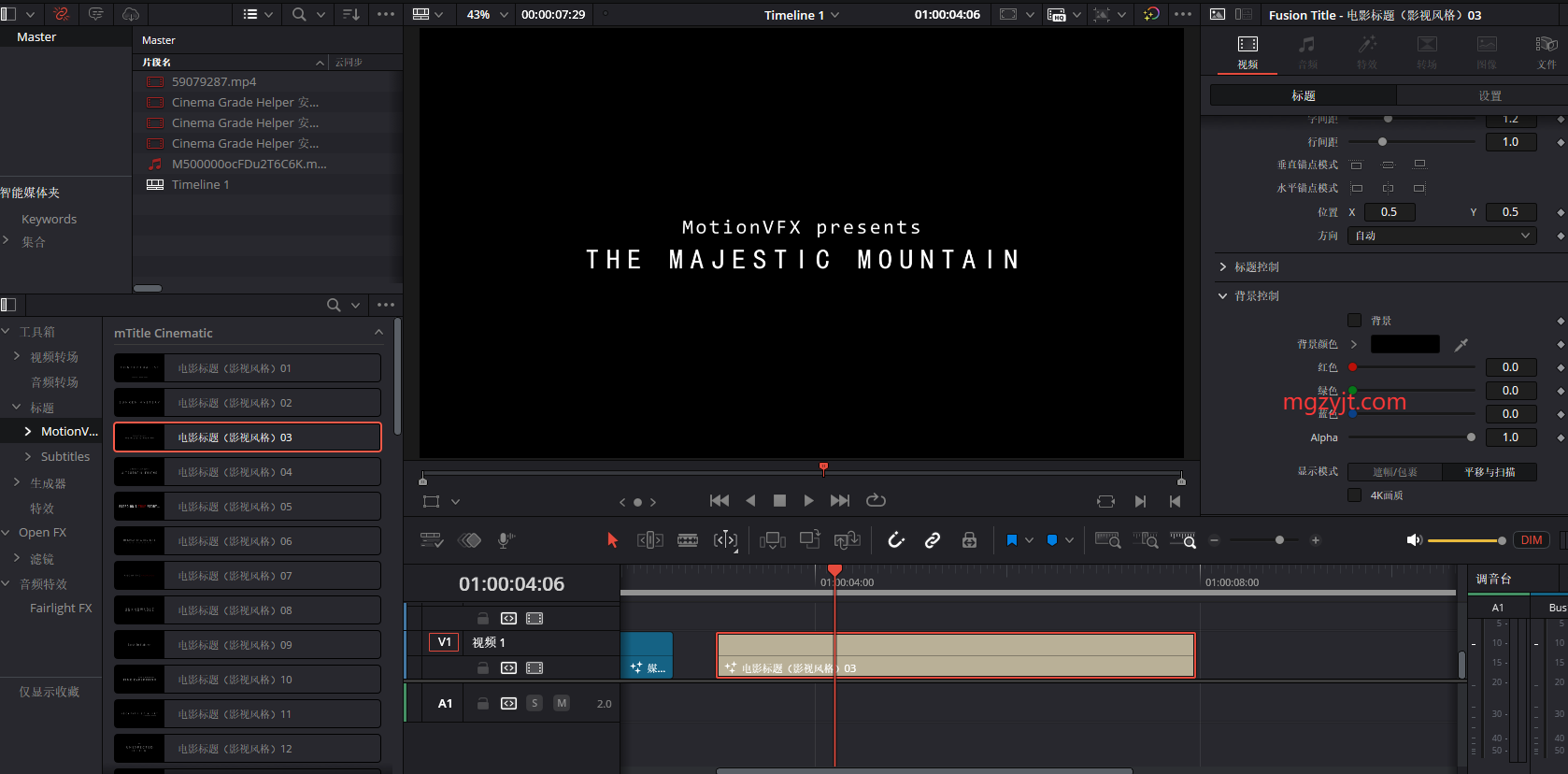The image size is (1568, 774).
Task: Enable the 背景 background checkbox
Action: point(1354,321)
